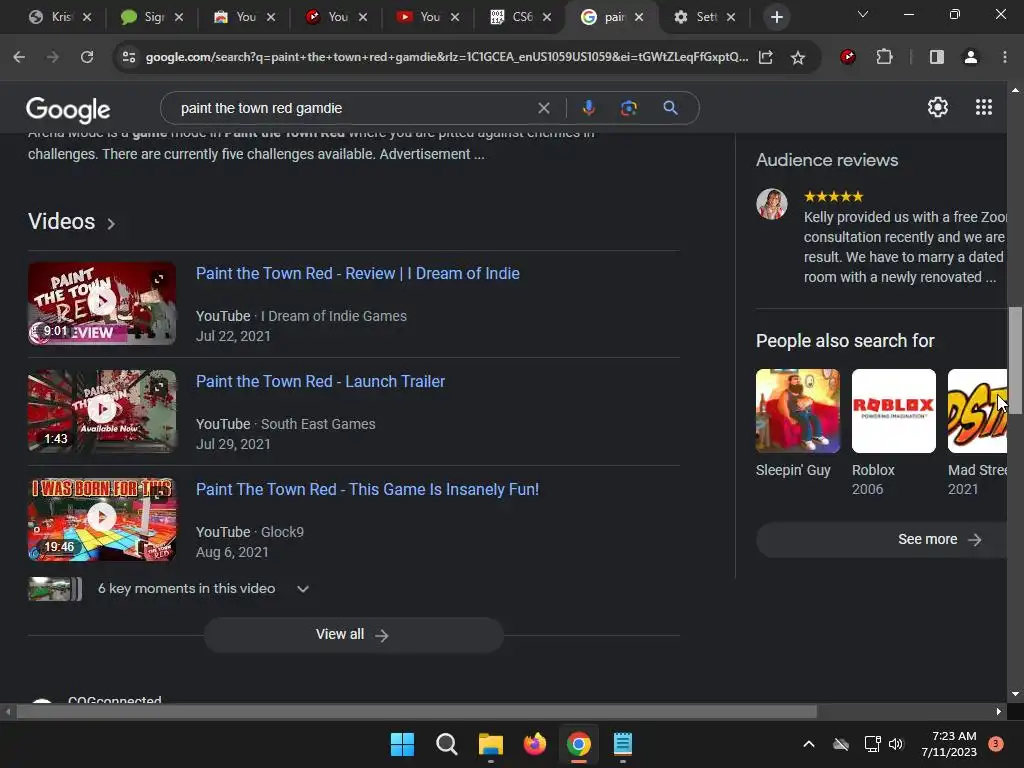Click the horizontal scrollbar thumb
Screen dimensions: 1024x768
tap(416, 712)
